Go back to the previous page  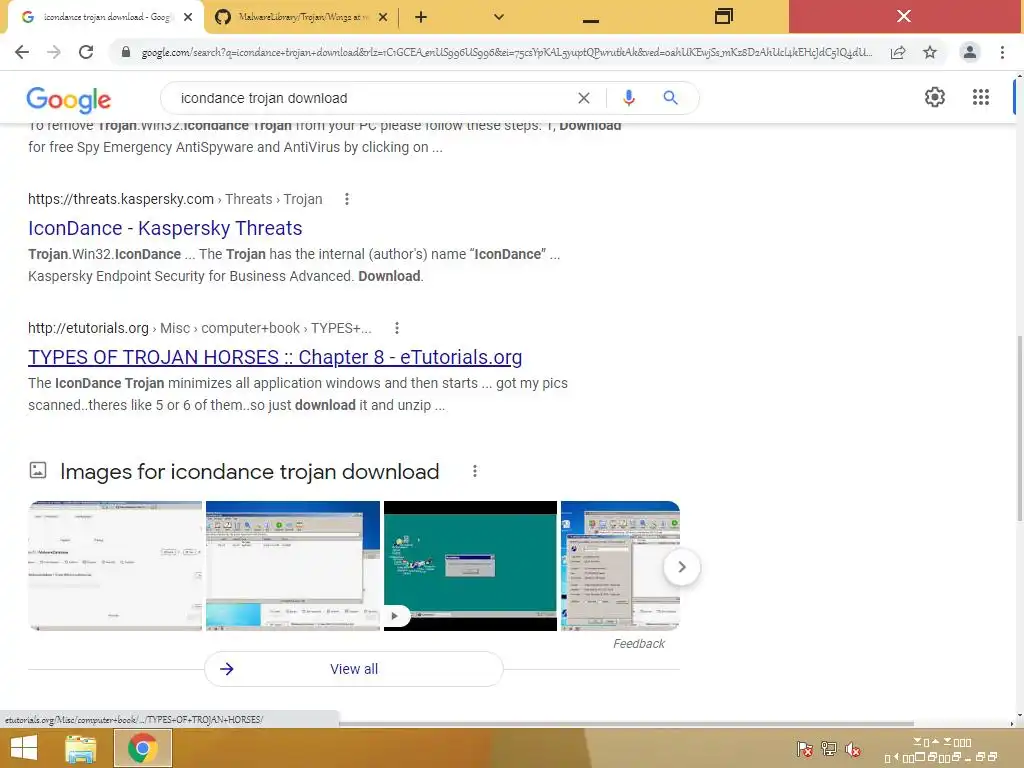click(x=22, y=52)
